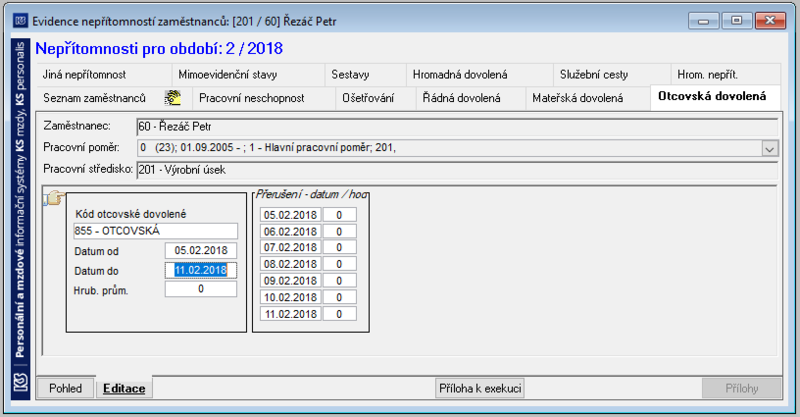Click the KS application icon in title bar
The width and height of the screenshot is (800, 417).
[x=20, y=21]
